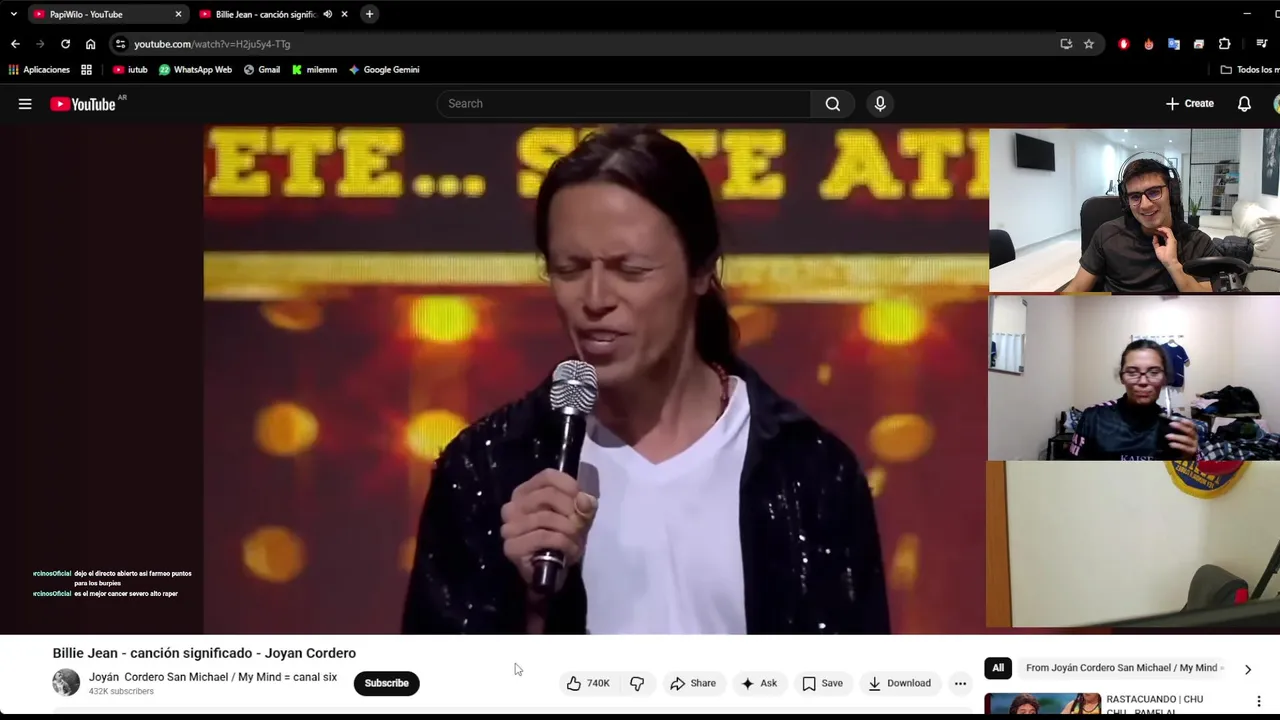Dislike the video with thumbs down
The image size is (1280, 720).
[x=637, y=683]
